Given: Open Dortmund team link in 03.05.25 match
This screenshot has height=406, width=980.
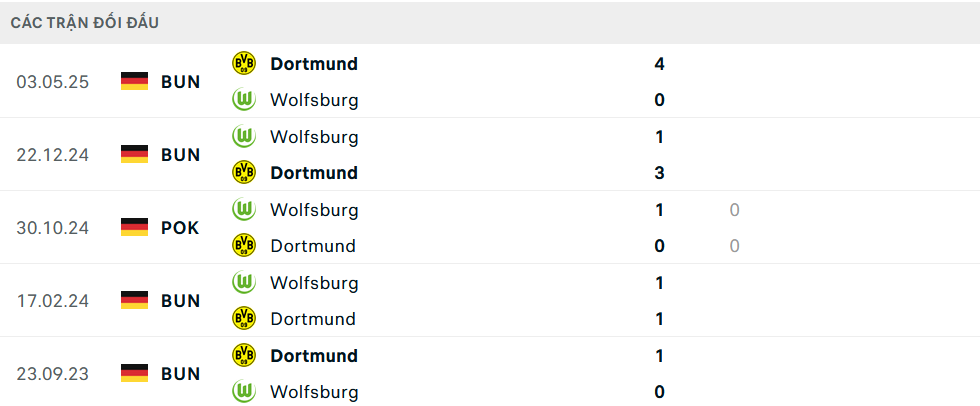Looking at the screenshot, I should [313, 64].
